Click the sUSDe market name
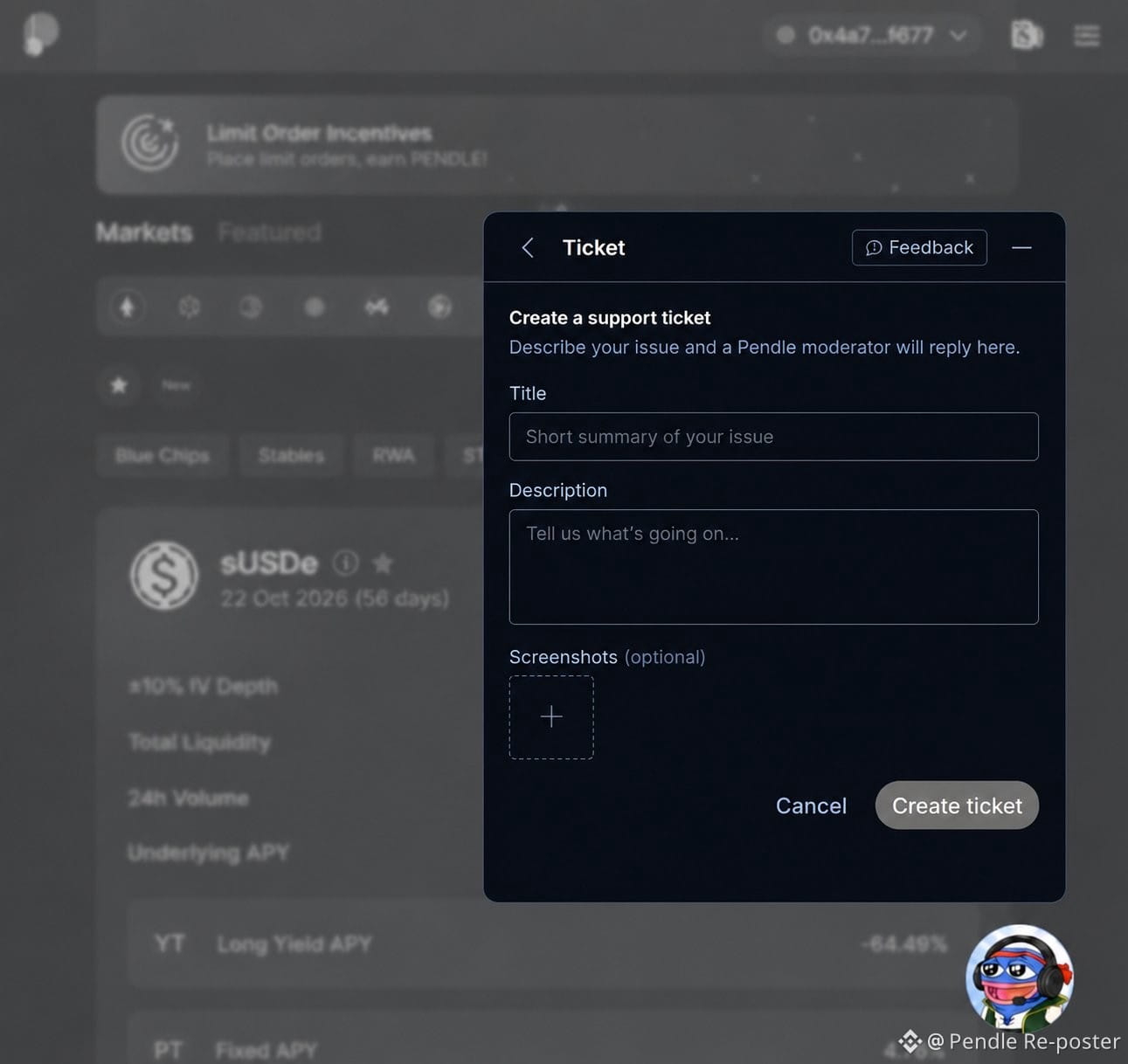 (269, 563)
